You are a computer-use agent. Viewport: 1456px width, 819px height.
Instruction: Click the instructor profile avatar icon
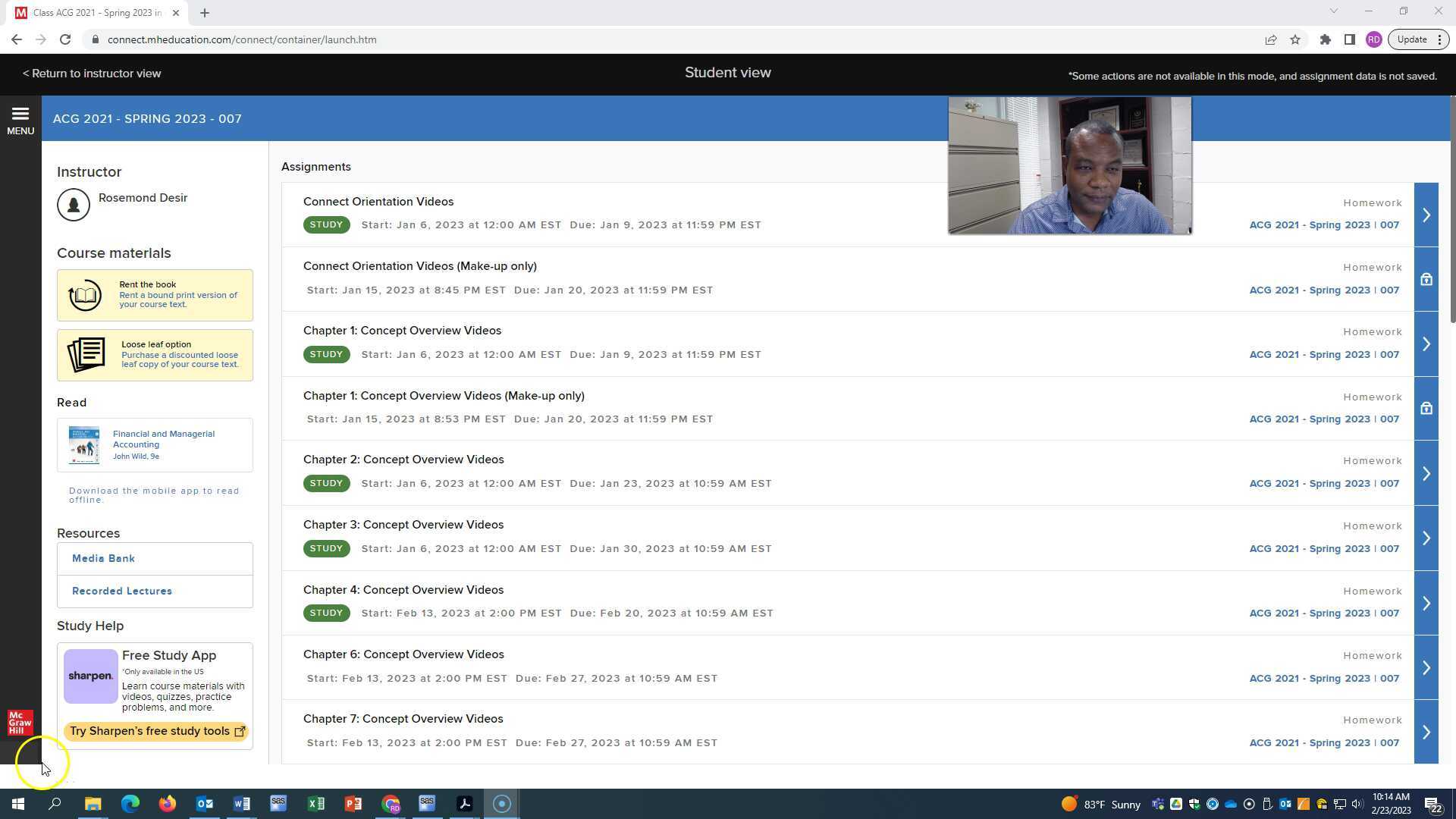pos(74,205)
